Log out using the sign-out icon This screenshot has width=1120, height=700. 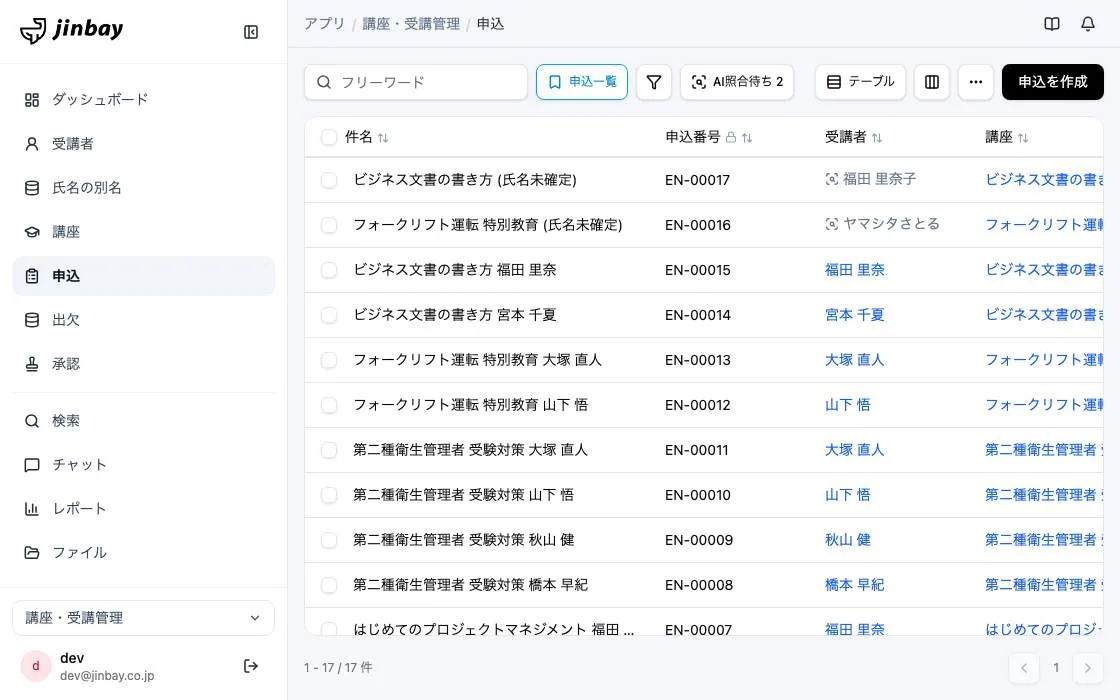251,666
